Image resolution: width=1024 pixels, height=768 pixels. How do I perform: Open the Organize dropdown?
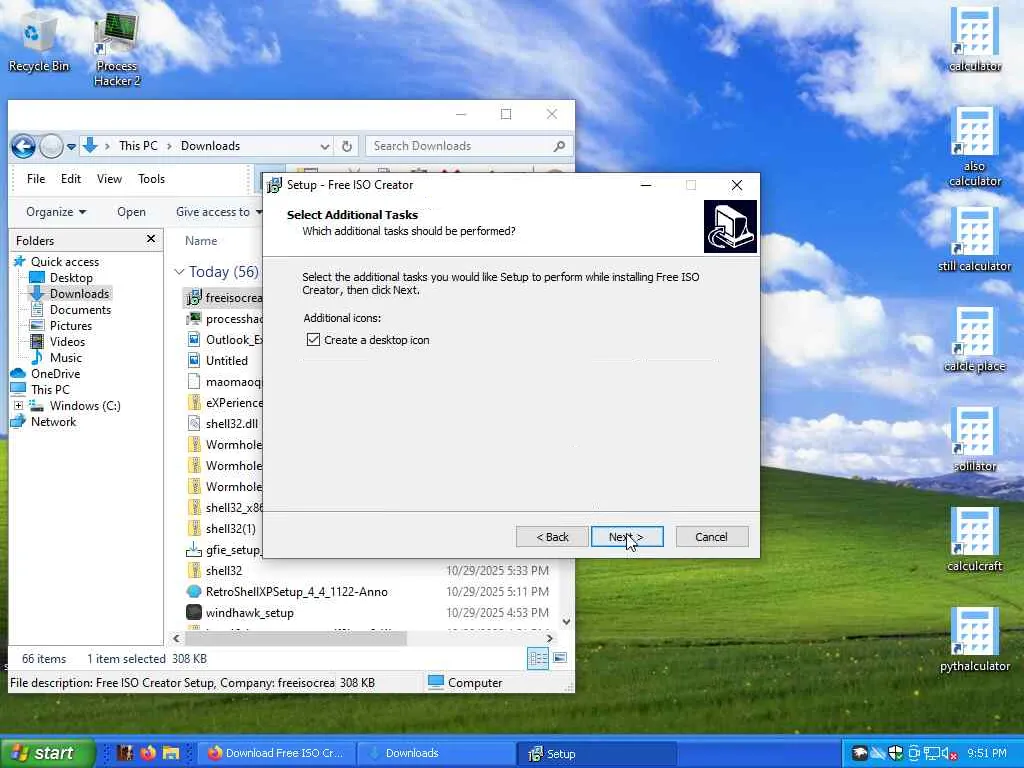pyautogui.click(x=56, y=212)
